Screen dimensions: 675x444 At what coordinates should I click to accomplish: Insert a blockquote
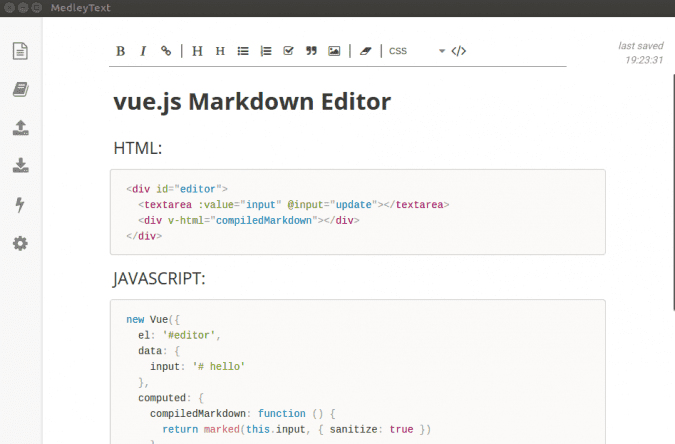(x=311, y=51)
